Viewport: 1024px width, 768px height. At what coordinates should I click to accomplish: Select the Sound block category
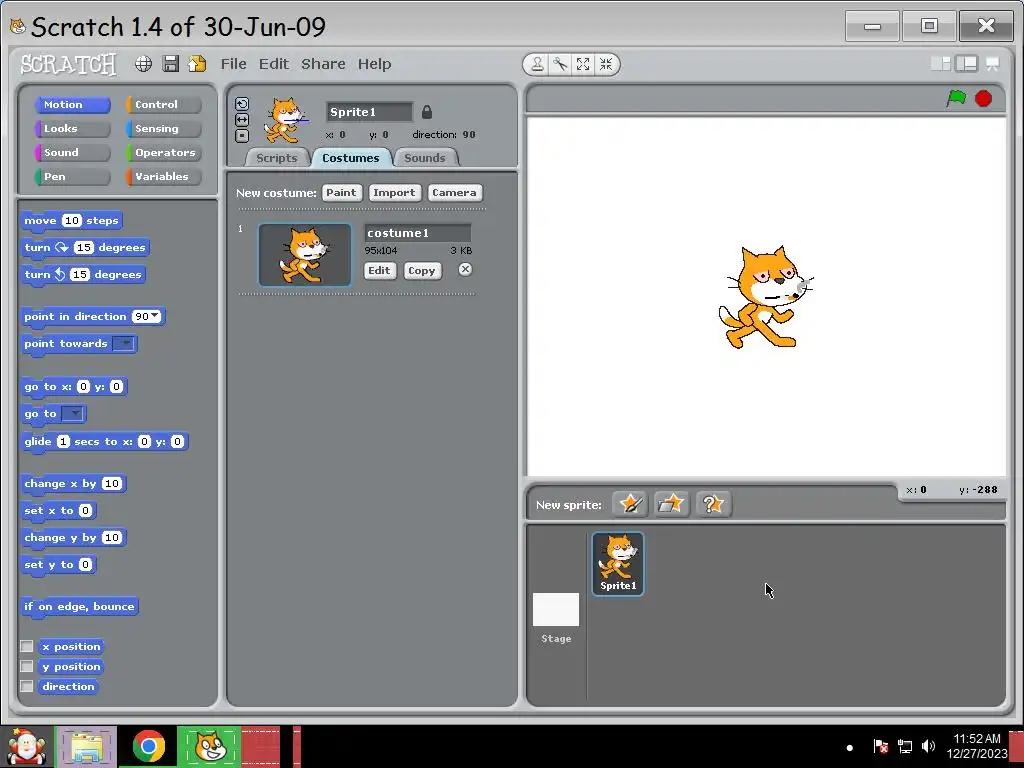pos(72,153)
